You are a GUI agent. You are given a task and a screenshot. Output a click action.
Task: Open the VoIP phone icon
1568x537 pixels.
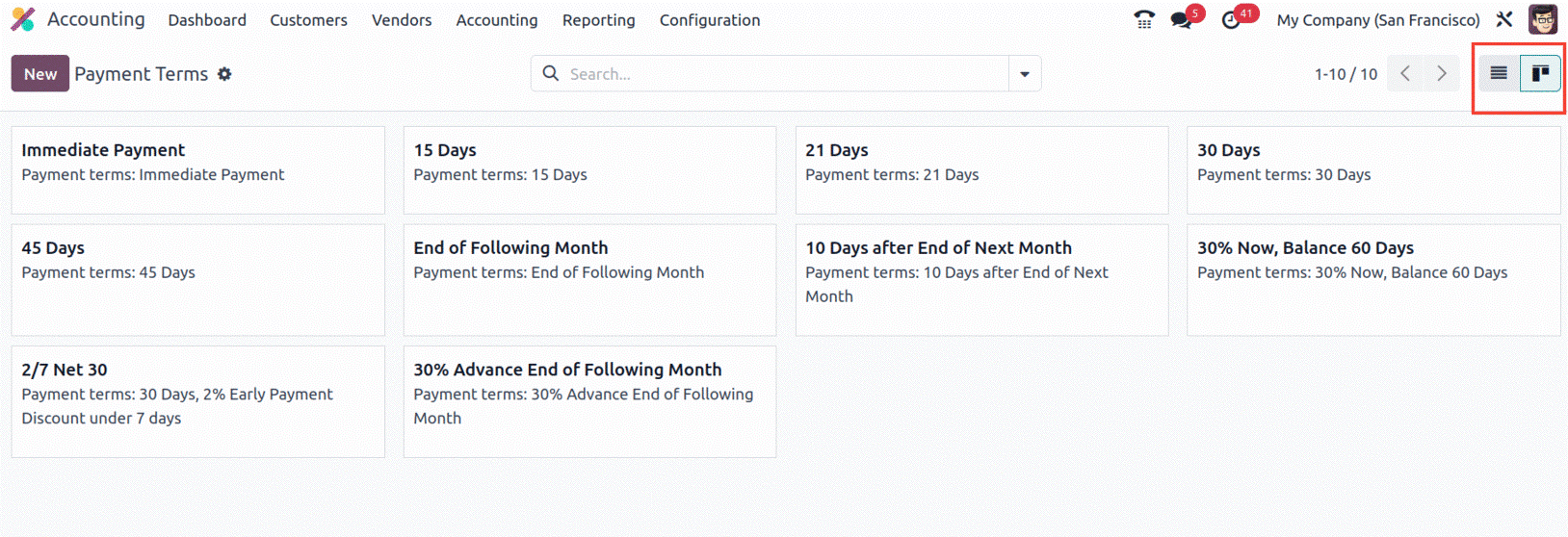pos(1143,20)
